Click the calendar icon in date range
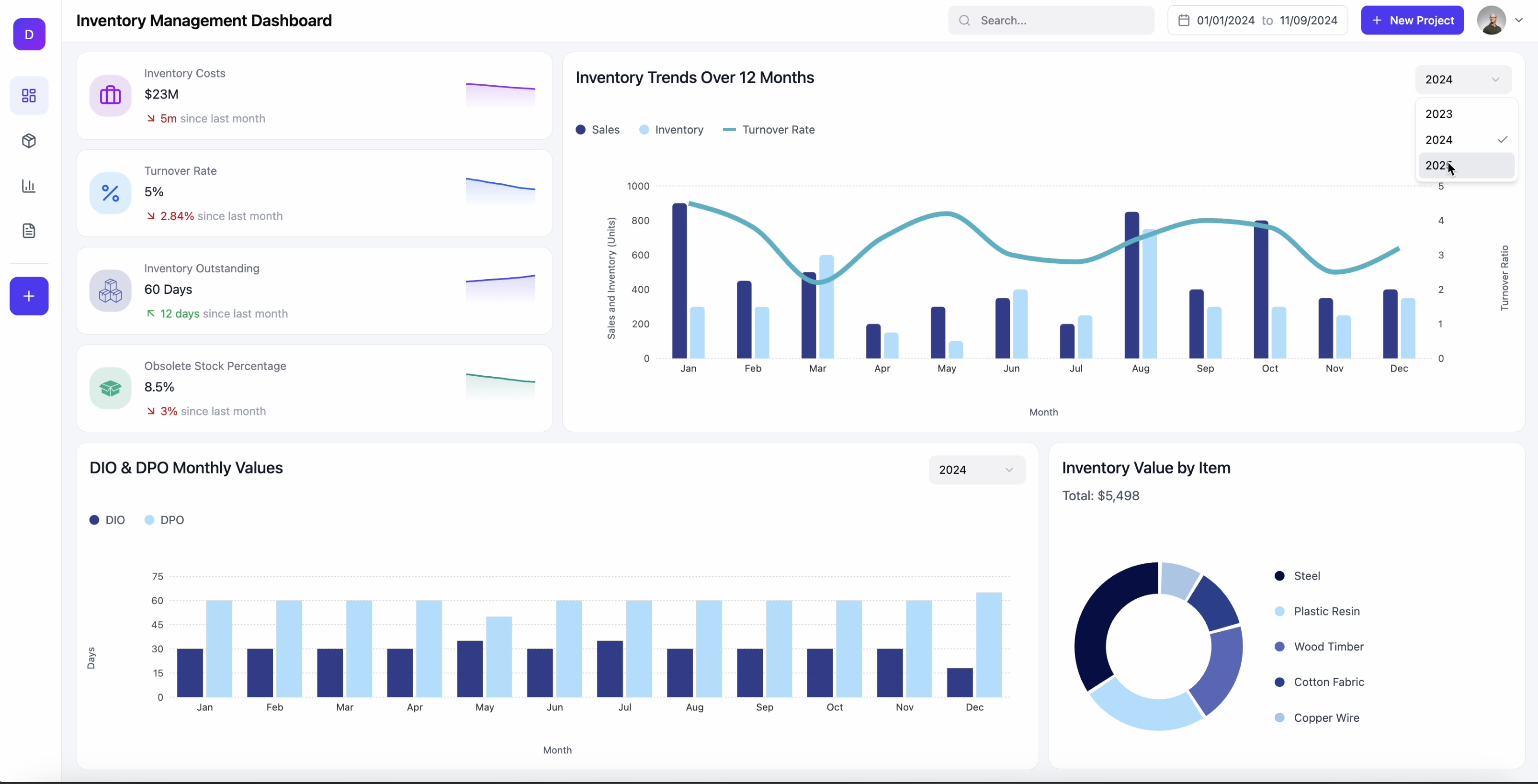 tap(1183, 20)
